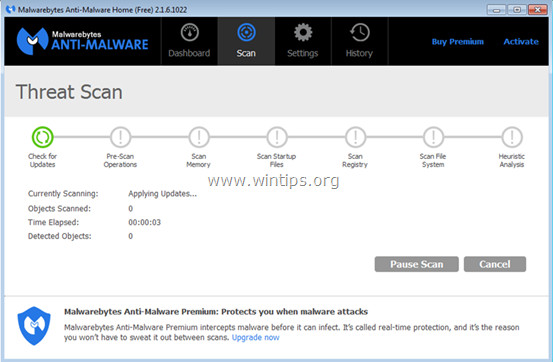
Task: Open the Settings tab
Action: pos(303,41)
